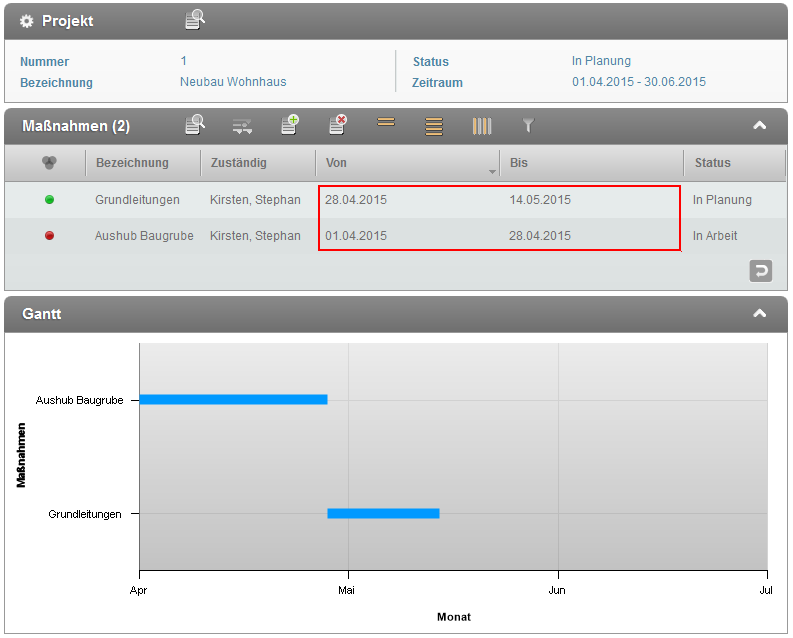Screen dimensions: 793x638
Task: Collapse the Gantt panel
Action: pos(759,314)
